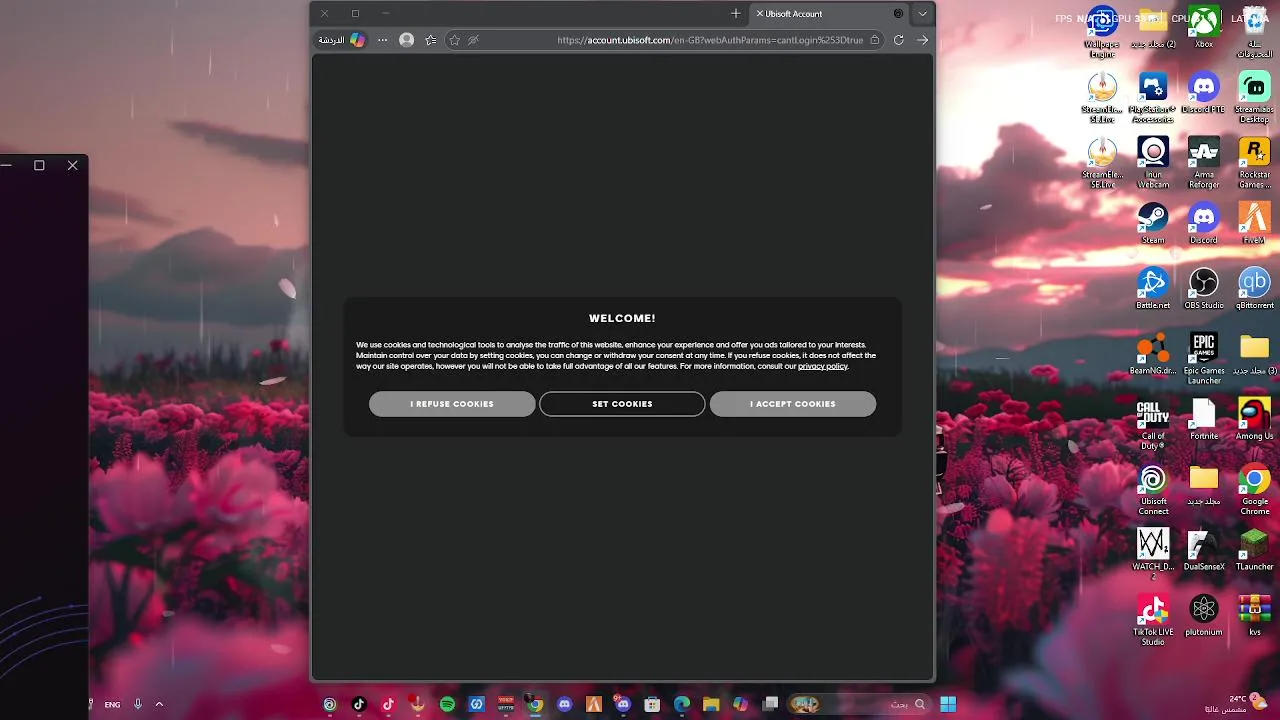
Task: Launch plutonium desktop shortcut
Action: [1204, 616]
